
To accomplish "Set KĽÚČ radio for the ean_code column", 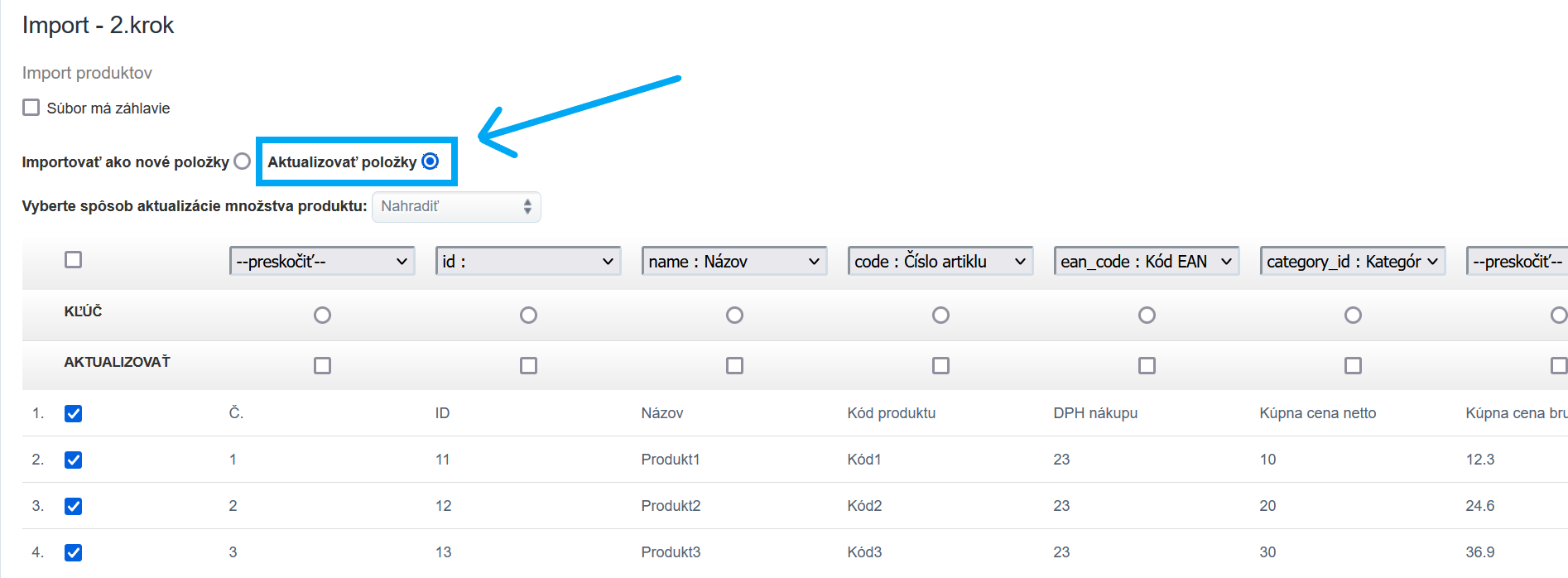I will [1147, 315].
